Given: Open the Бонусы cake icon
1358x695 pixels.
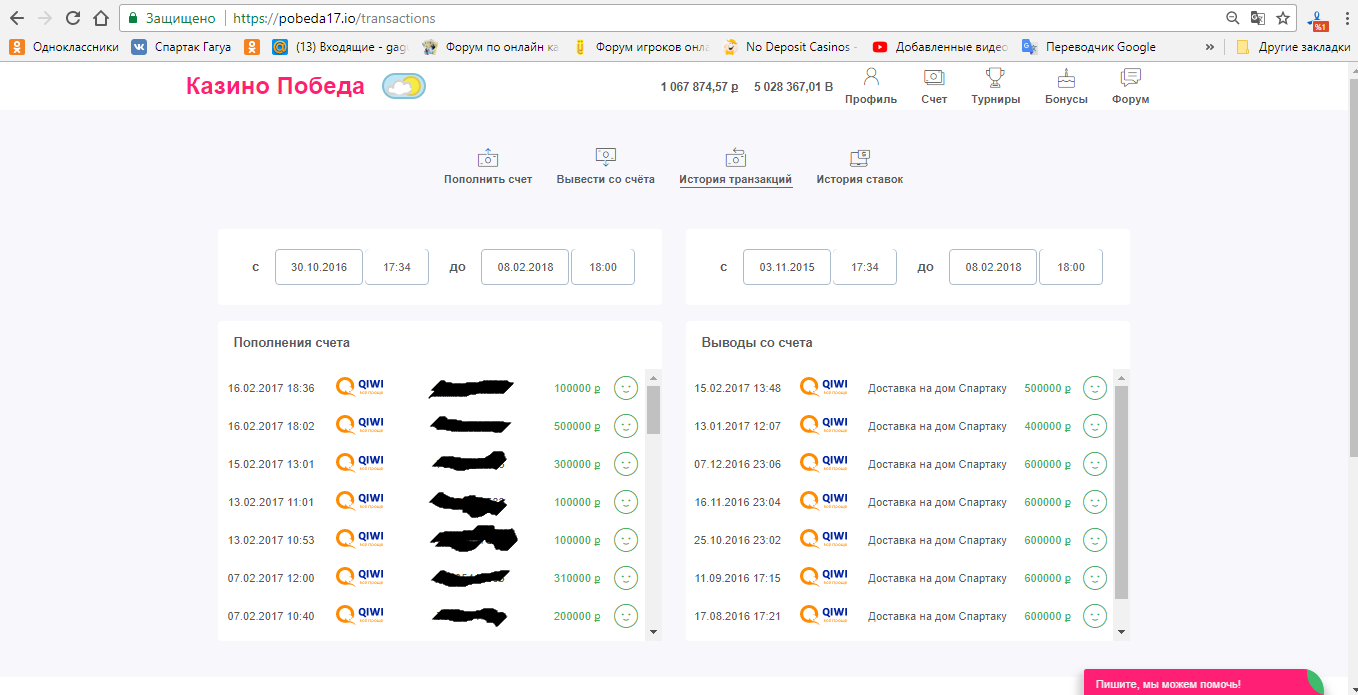Looking at the screenshot, I should [x=1066, y=78].
